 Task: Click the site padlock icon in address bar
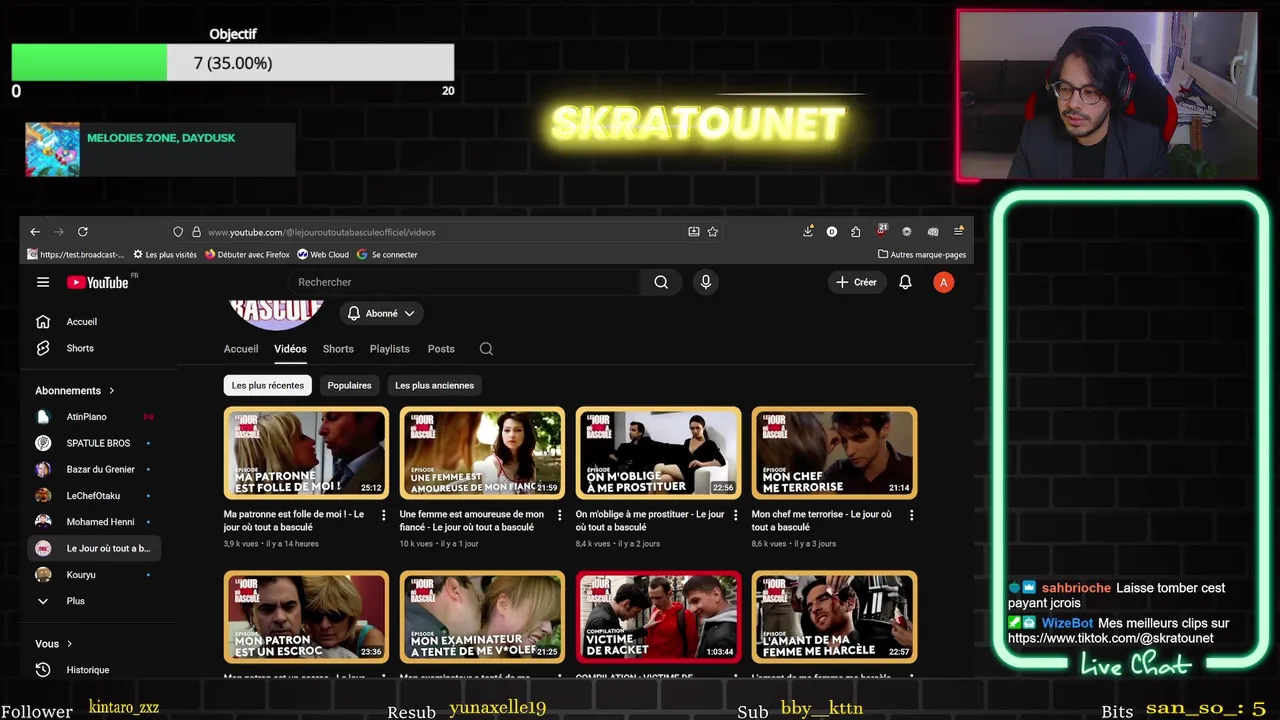(x=196, y=231)
